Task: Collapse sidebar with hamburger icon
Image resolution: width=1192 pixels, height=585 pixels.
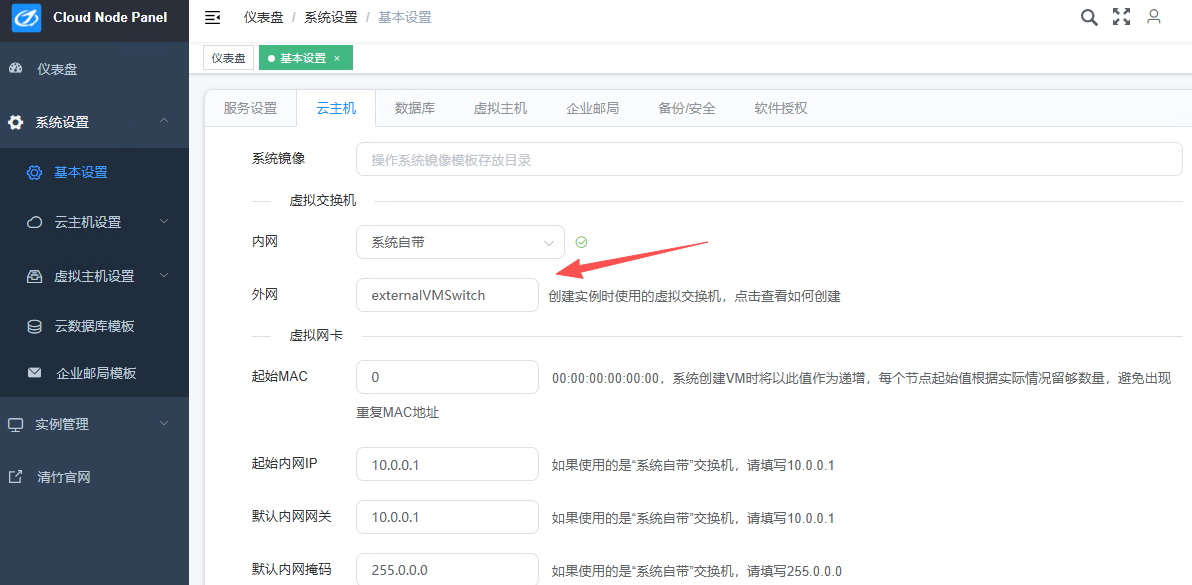Action: [212, 18]
